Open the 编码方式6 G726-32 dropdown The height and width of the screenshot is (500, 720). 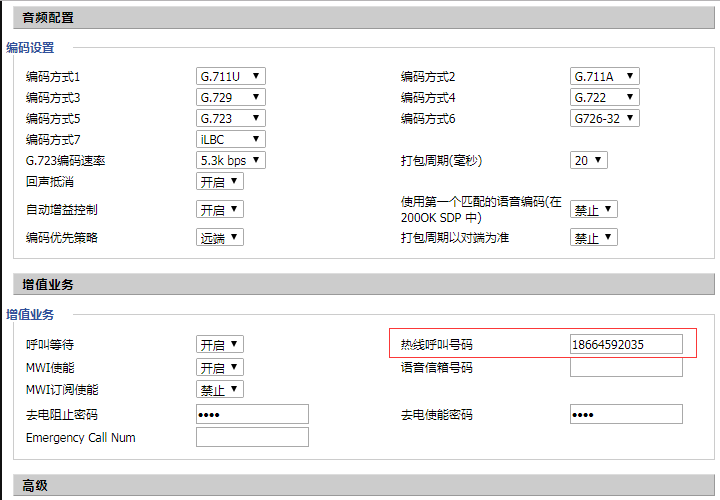tap(604, 118)
